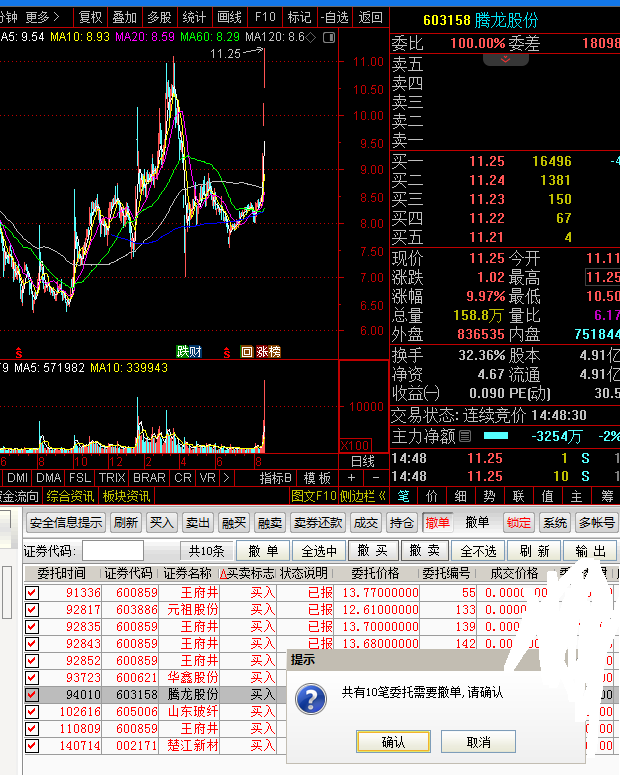Open 板块资讯 tab
620x775 pixels.
(126, 496)
